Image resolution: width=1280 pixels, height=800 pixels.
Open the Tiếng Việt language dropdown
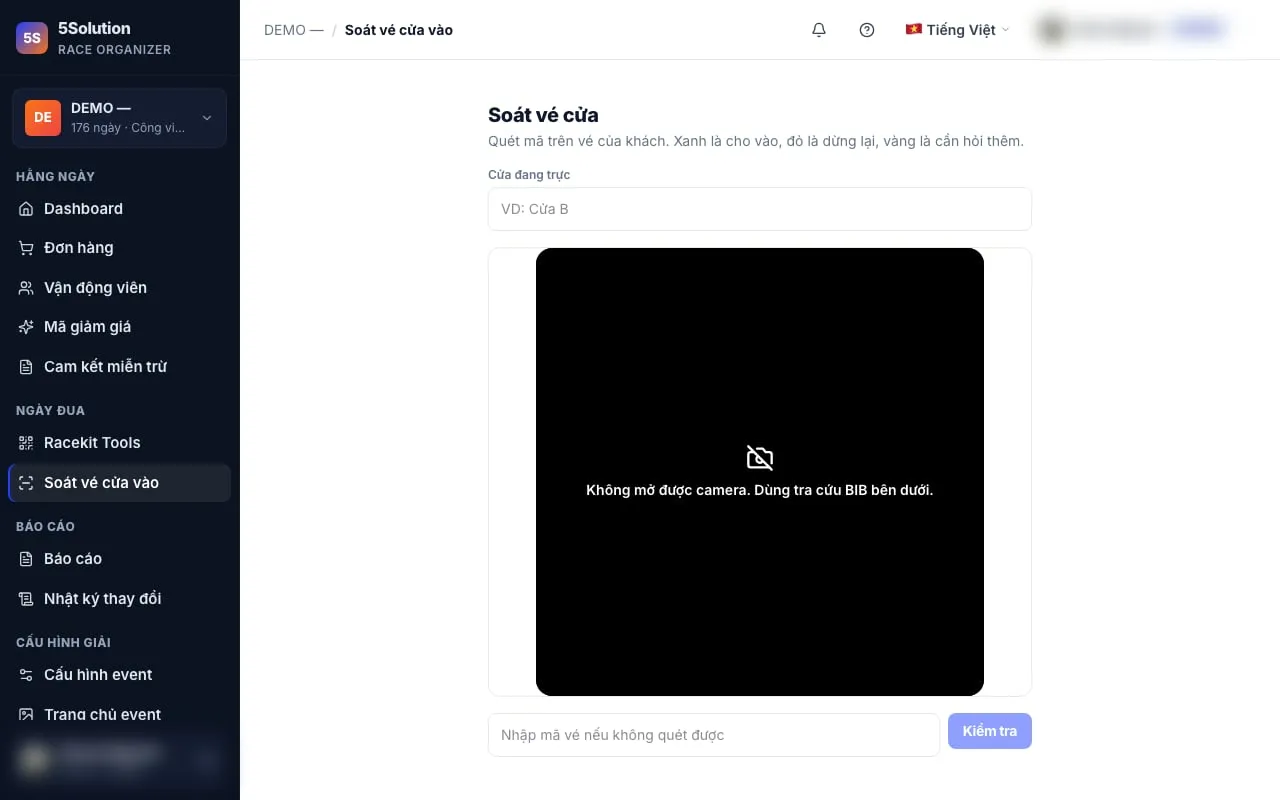coord(957,30)
